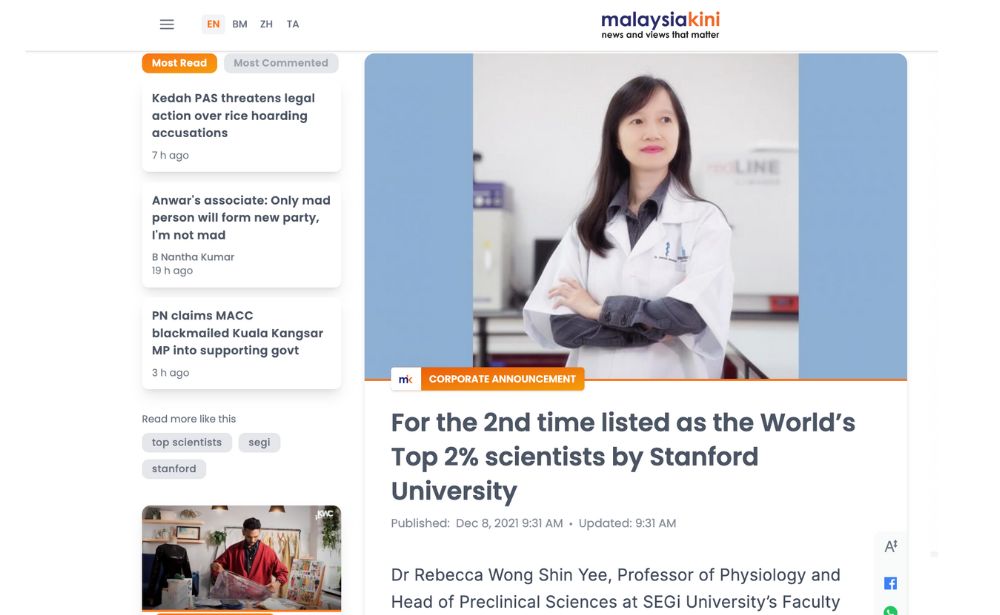The image size is (1000, 615).
Task: Share article on Facebook
Action: click(x=890, y=583)
